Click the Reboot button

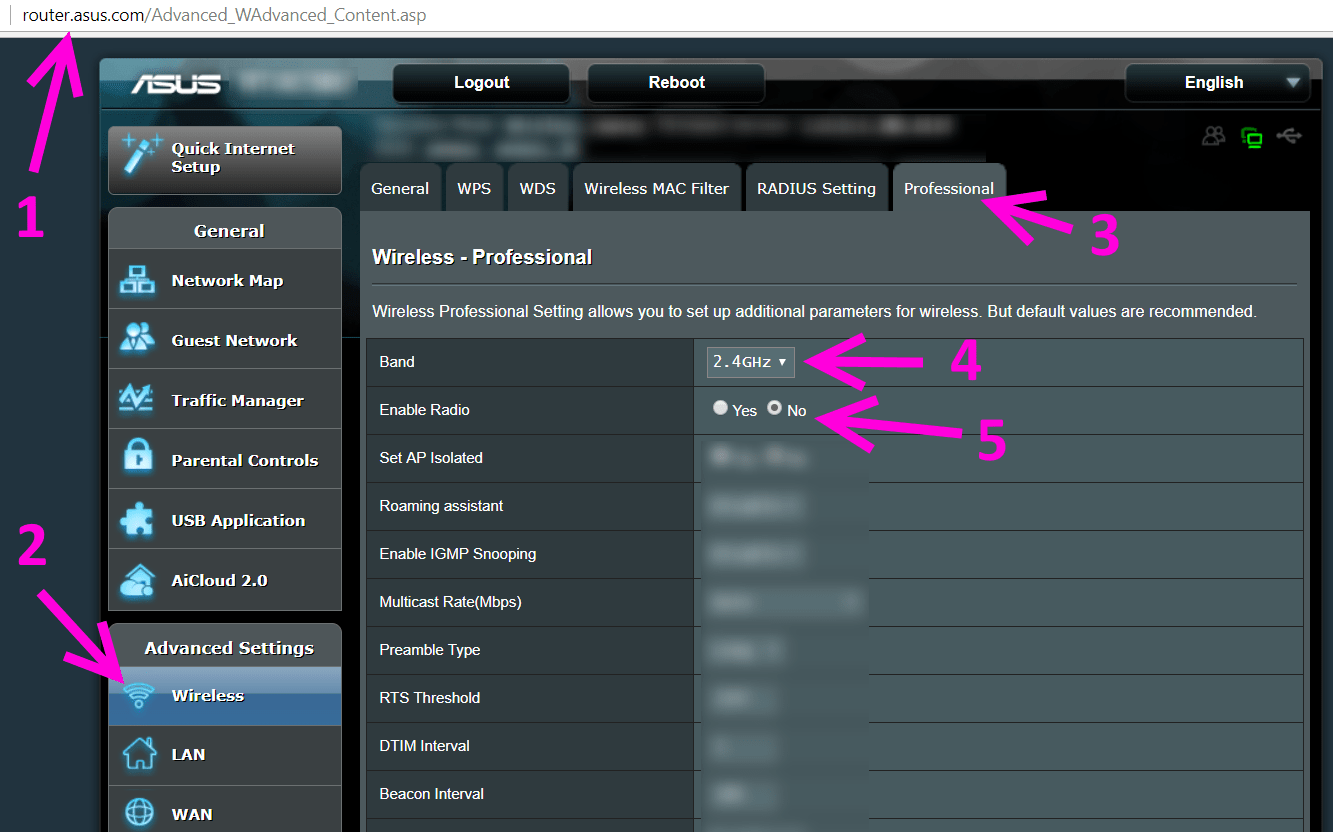pyautogui.click(x=676, y=83)
